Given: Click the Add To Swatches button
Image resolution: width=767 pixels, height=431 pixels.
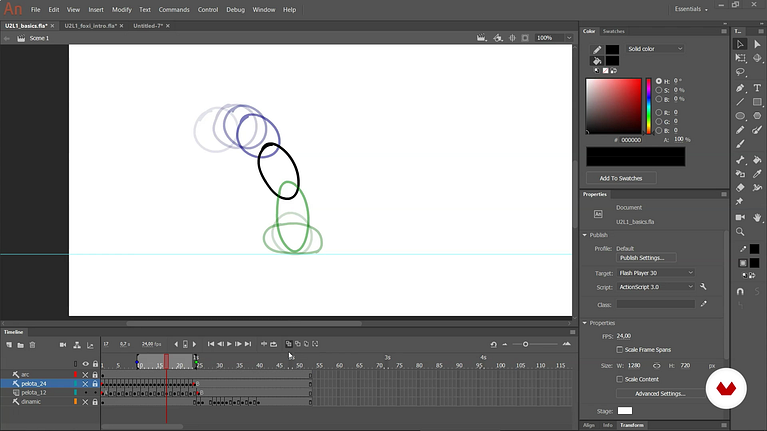Looking at the screenshot, I should pos(621,179).
